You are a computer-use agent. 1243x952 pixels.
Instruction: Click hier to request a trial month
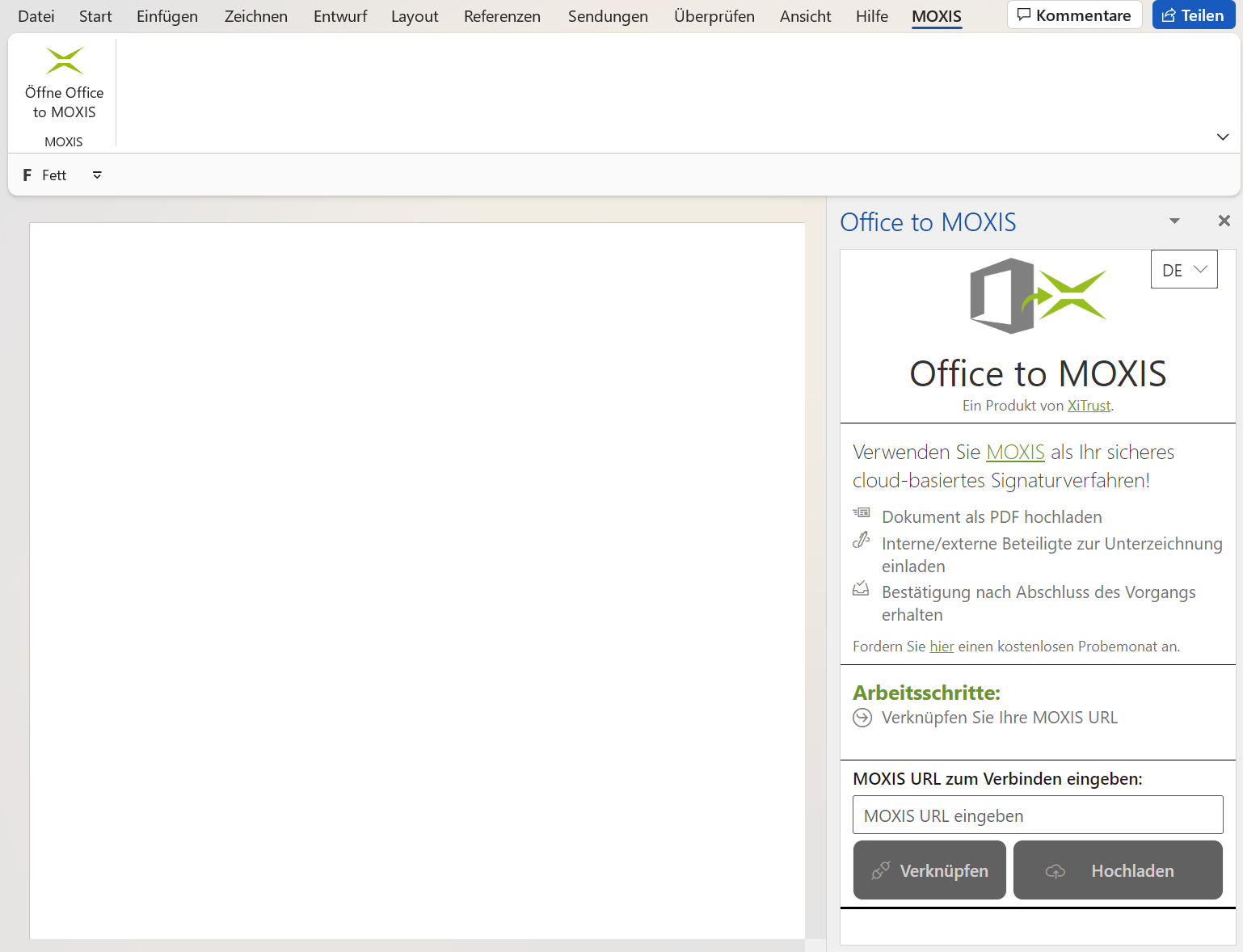point(941,646)
